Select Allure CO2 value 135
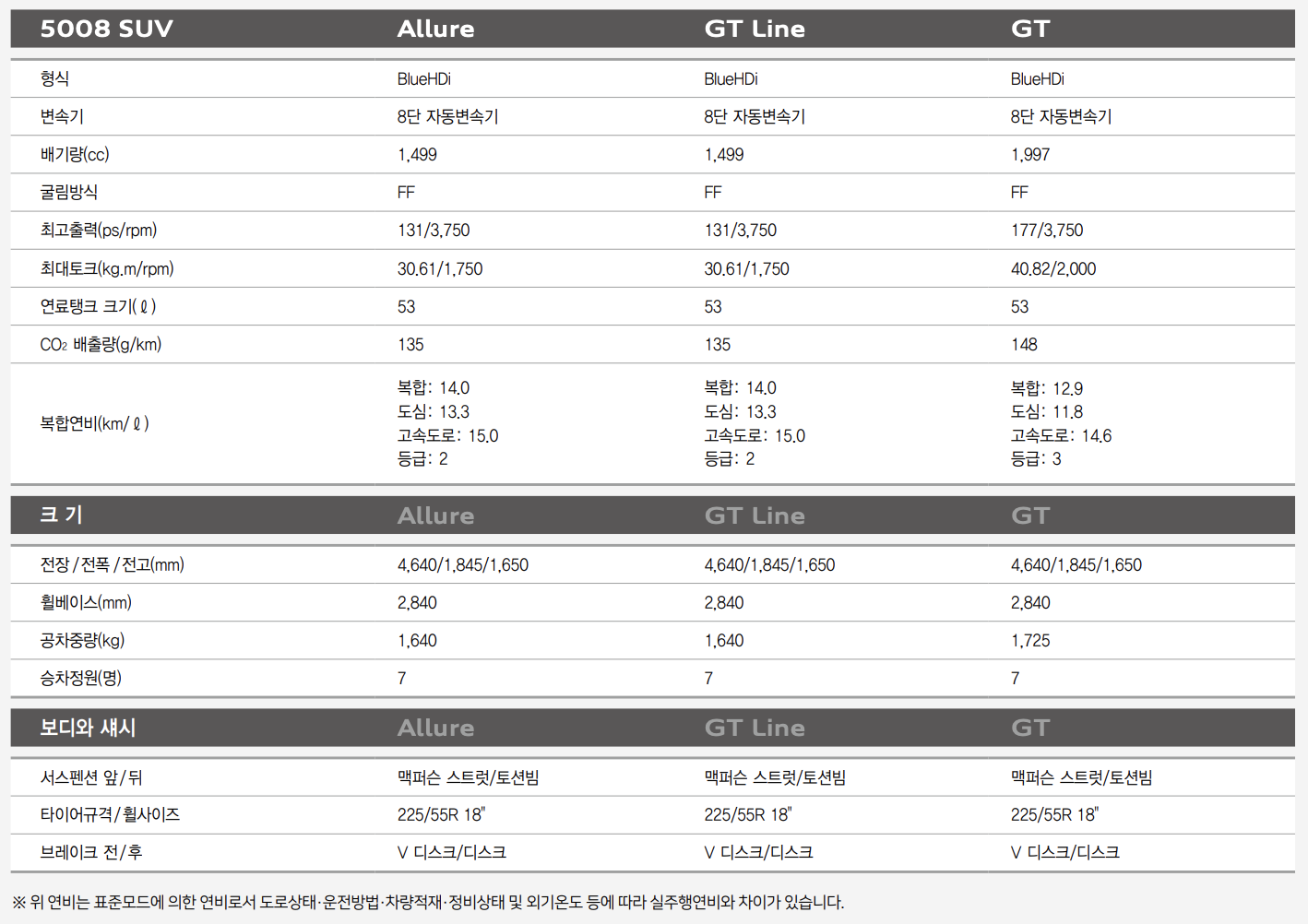 coord(410,344)
